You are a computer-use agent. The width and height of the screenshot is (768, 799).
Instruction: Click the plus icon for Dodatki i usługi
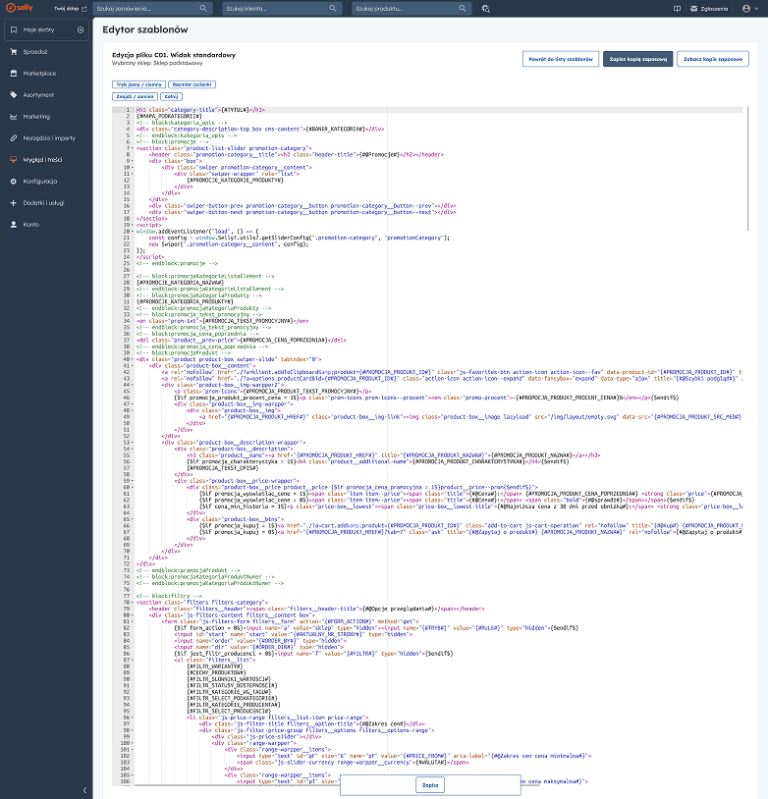14,203
